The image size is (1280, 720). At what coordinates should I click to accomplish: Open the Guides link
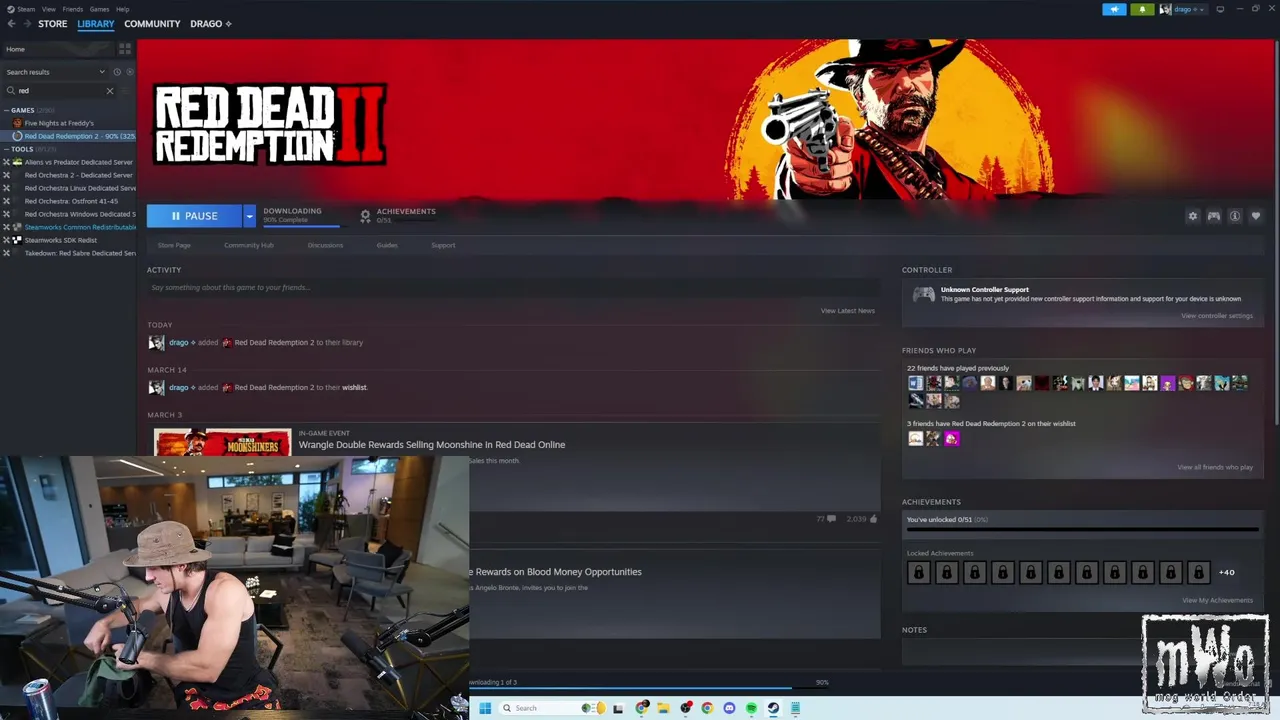(x=387, y=245)
